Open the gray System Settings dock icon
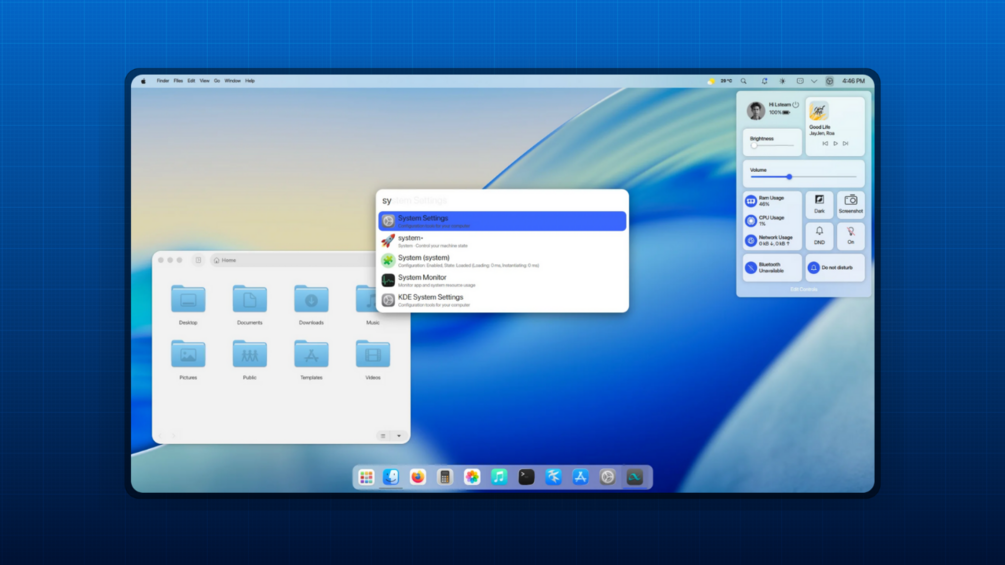Image resolution: width=1005 pixels, height=565 pixels. click(x=608, y=477)
